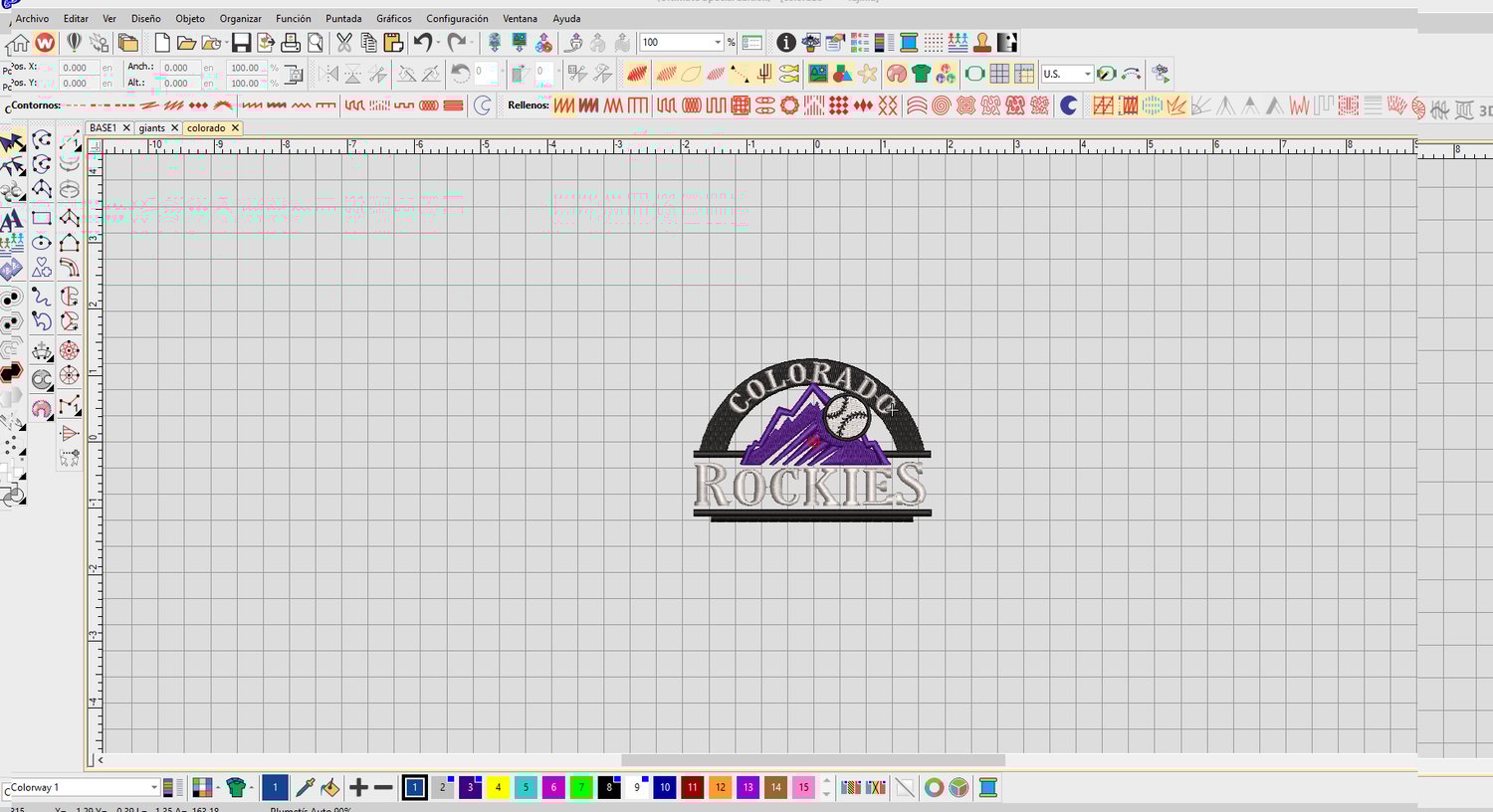Switch to the giants design tab
This screenshot has height=812, width=1493.
[x=151, y=127]
